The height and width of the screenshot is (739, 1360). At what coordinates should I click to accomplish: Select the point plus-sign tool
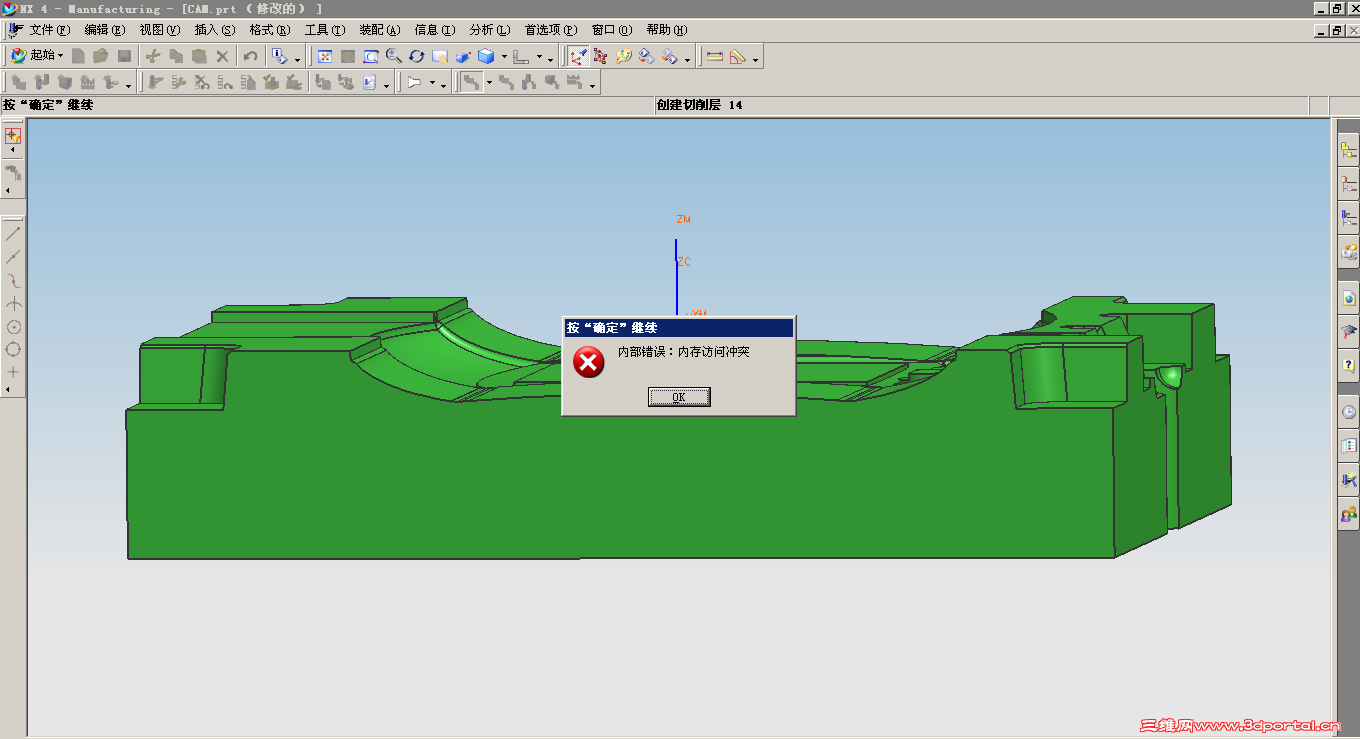pos(13,372)
